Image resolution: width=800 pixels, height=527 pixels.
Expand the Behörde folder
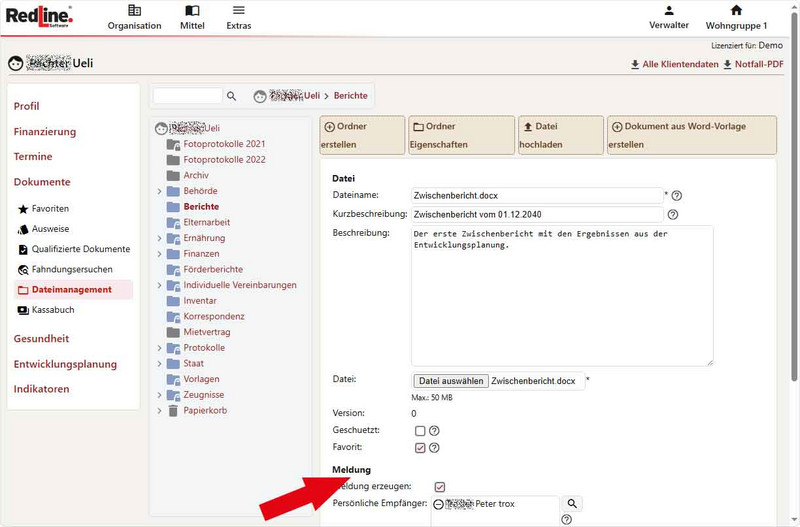coord(160,191)
